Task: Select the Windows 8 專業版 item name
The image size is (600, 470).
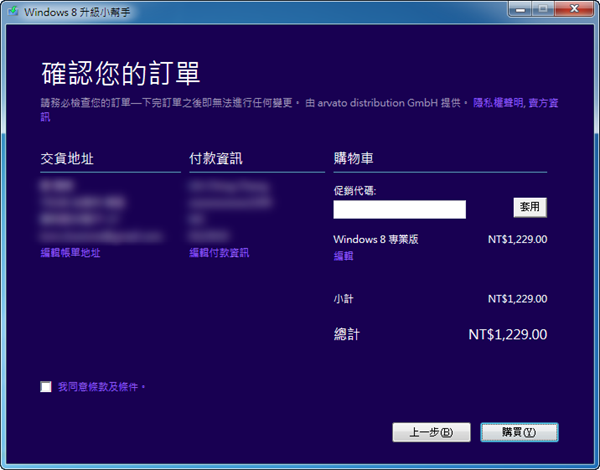Action: pyautogui.click(x=376, y=239)
